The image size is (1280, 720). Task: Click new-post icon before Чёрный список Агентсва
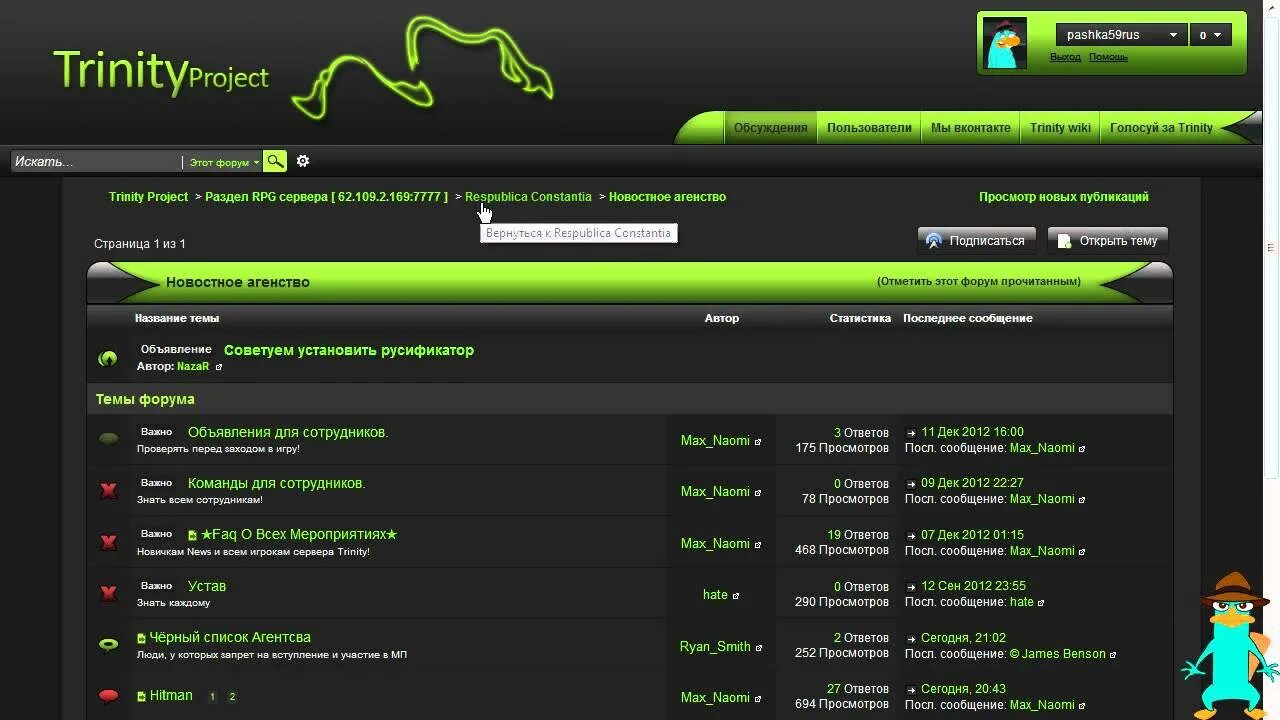coord(141,638)
